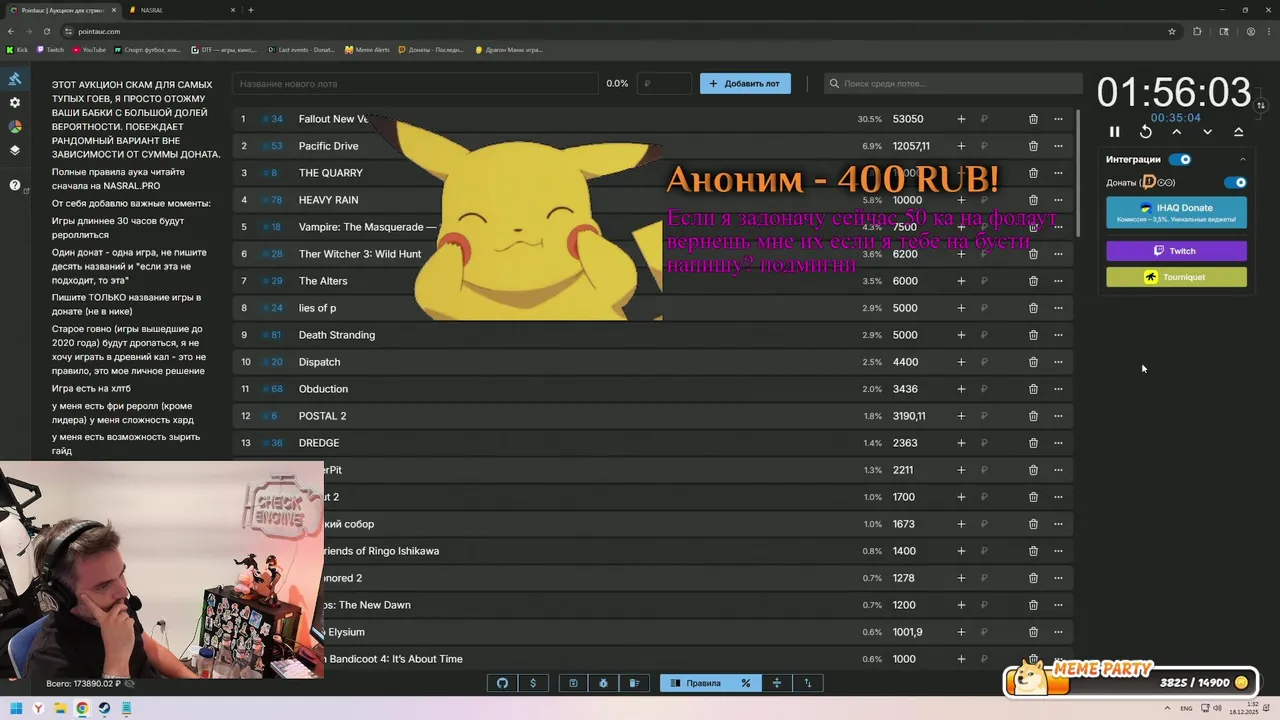Delete the HEAVY RAIN lot
The height and width of the screenshot is (720, 1280).
(1033, 200)
